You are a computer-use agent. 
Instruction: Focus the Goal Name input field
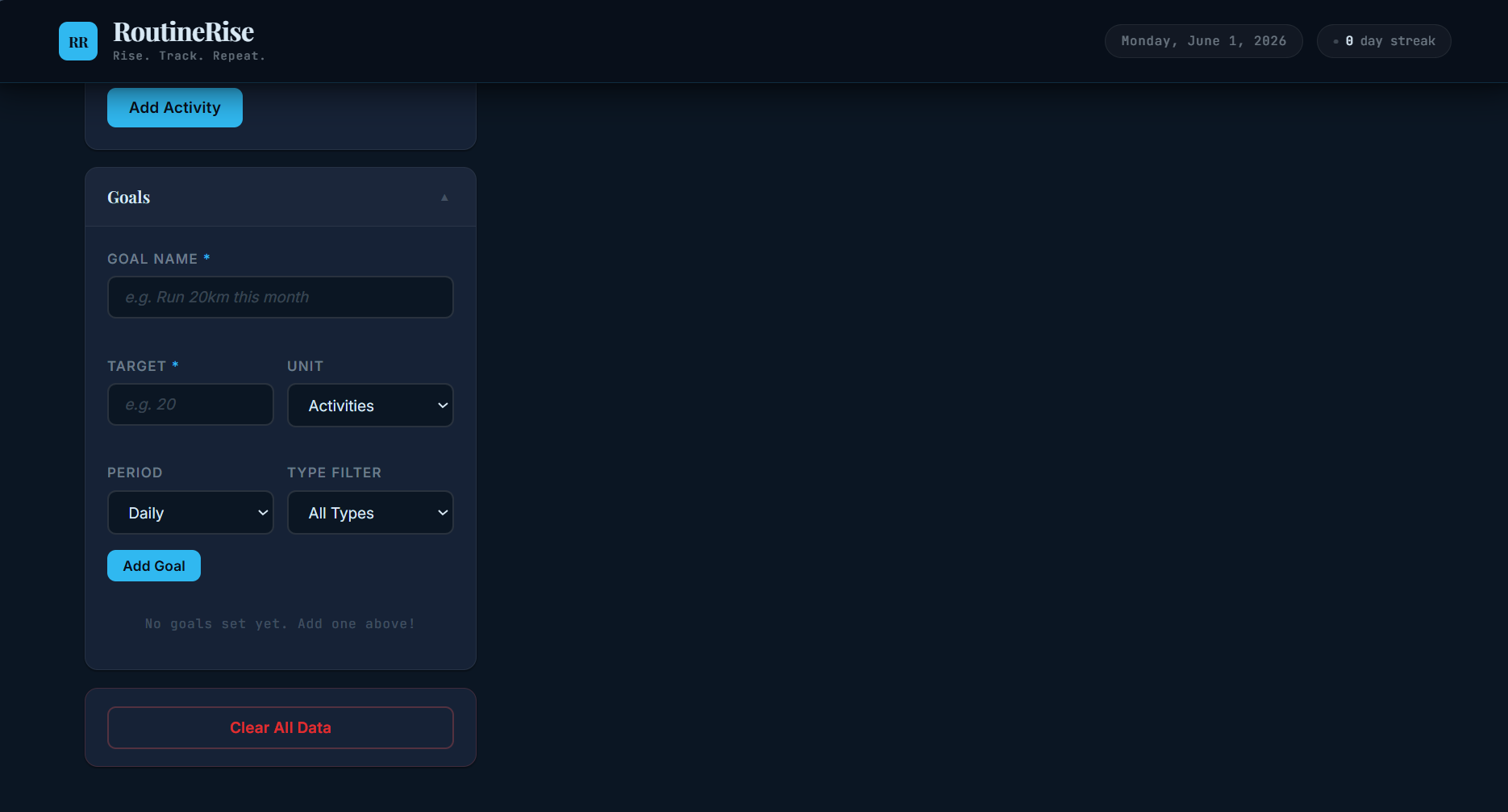pyautogui.click(x=281, y=297)
